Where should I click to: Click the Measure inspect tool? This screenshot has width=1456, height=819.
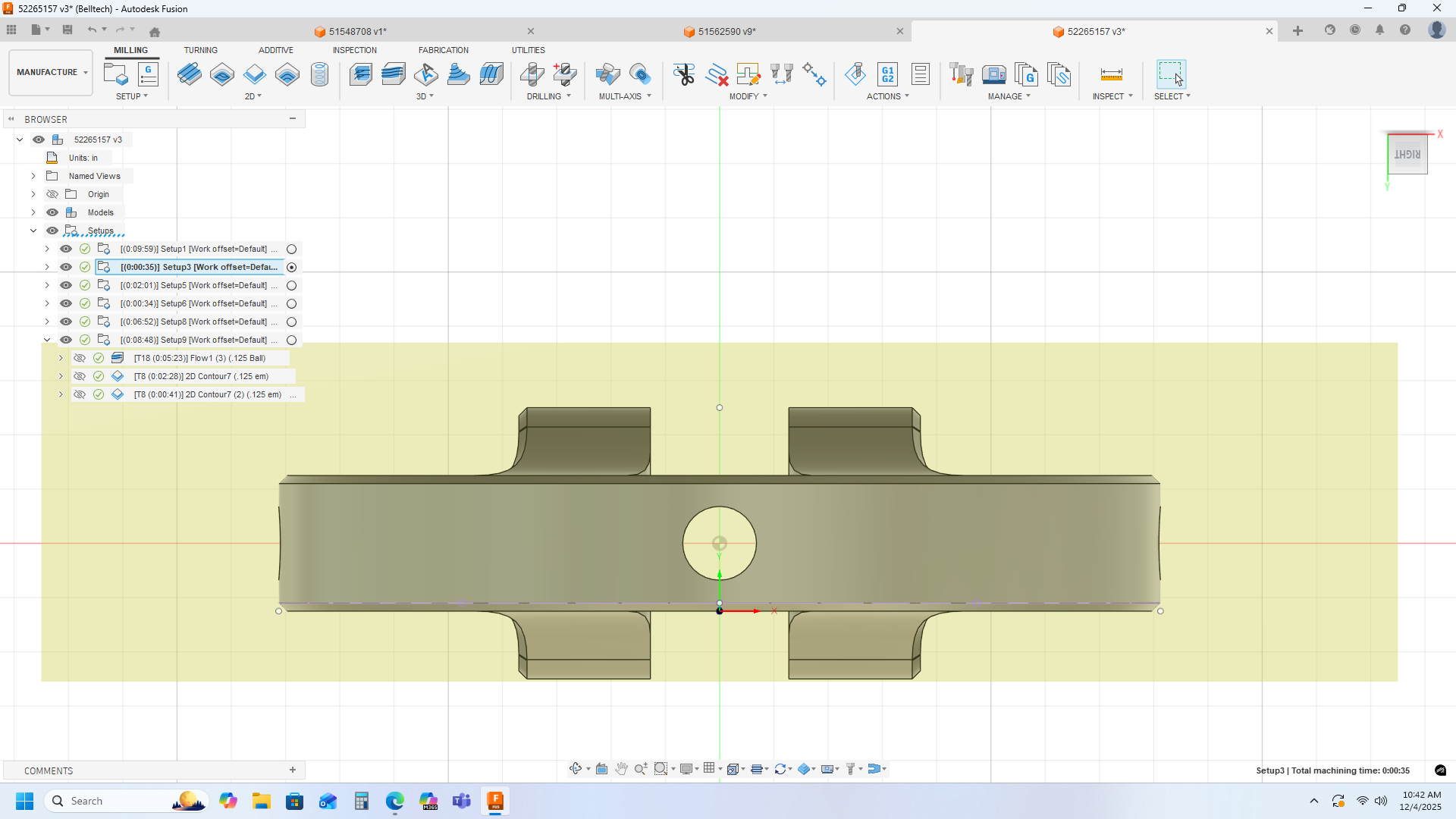1112,74
